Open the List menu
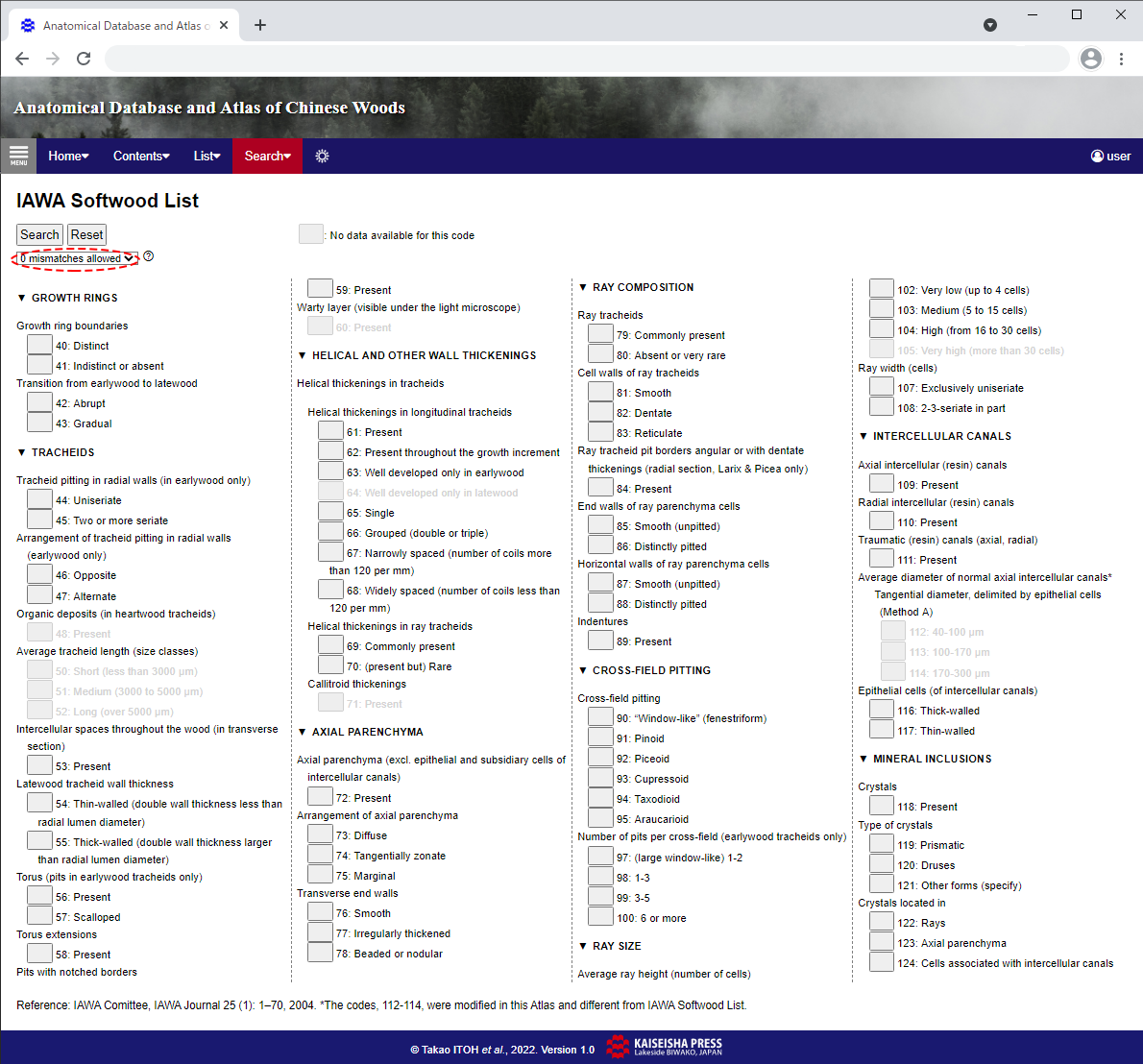 (207, 156)
